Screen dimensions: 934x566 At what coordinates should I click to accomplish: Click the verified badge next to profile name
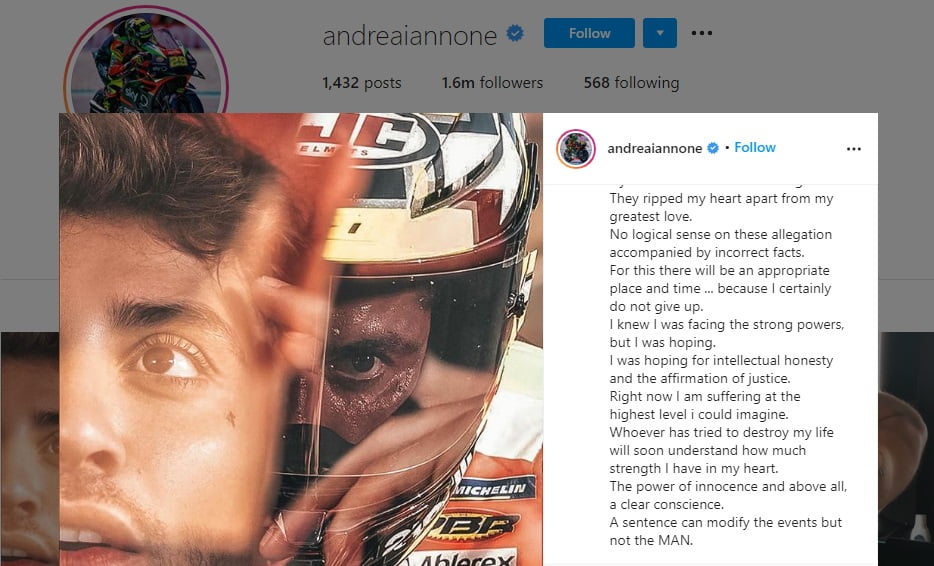515,33
